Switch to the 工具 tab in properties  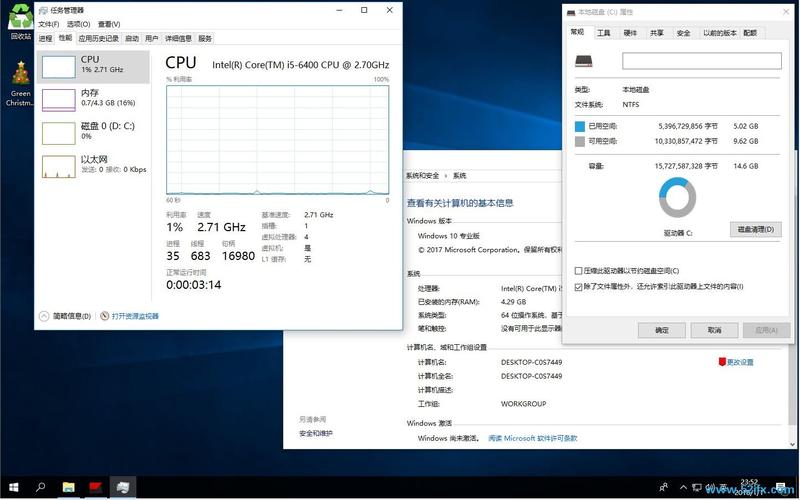tap(604, 33)
